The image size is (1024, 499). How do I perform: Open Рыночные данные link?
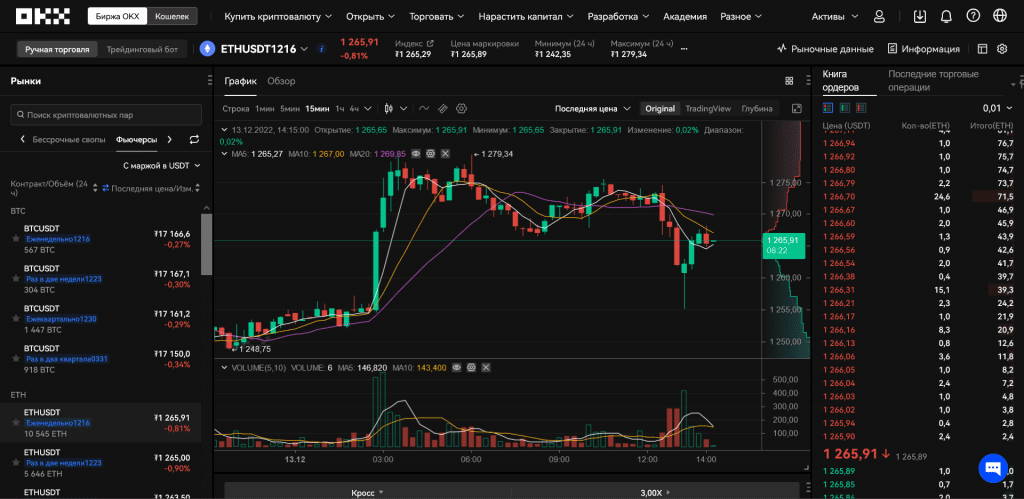pyautogui.click(x=825, y=49)
